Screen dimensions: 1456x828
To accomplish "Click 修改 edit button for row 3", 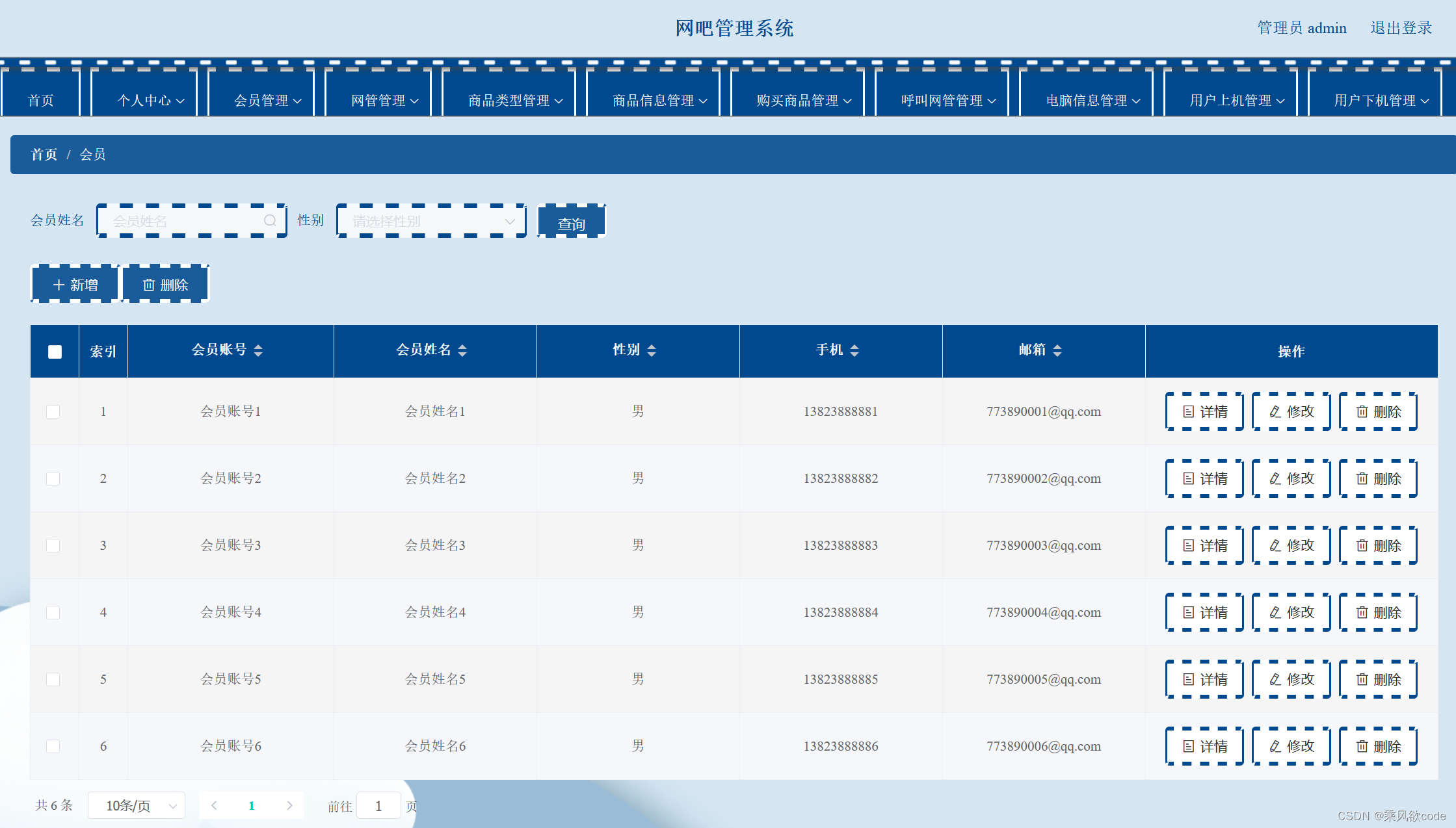I will tap(1291, 546).
